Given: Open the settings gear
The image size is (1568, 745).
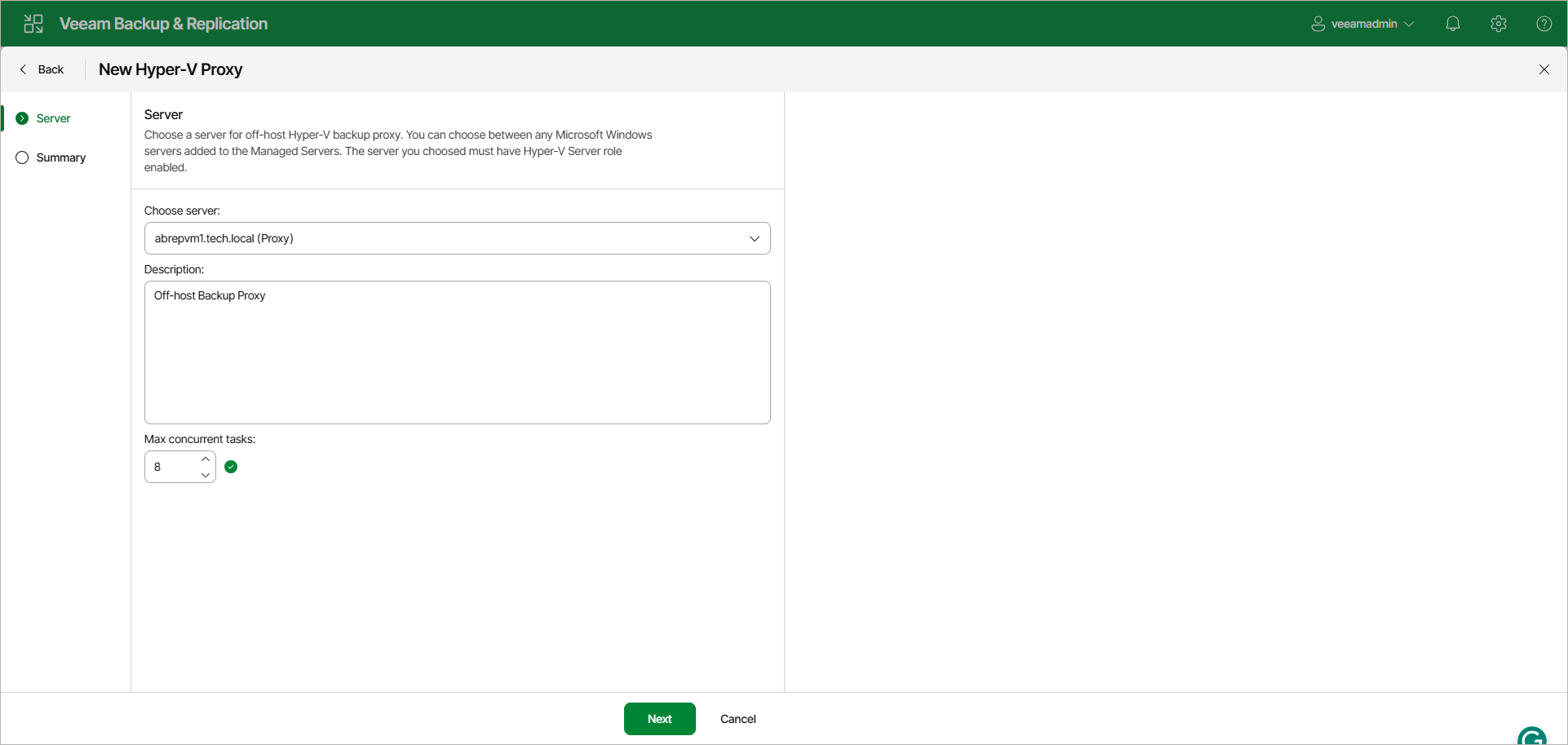Looking at the screenshot, I should click(1499, 24).
